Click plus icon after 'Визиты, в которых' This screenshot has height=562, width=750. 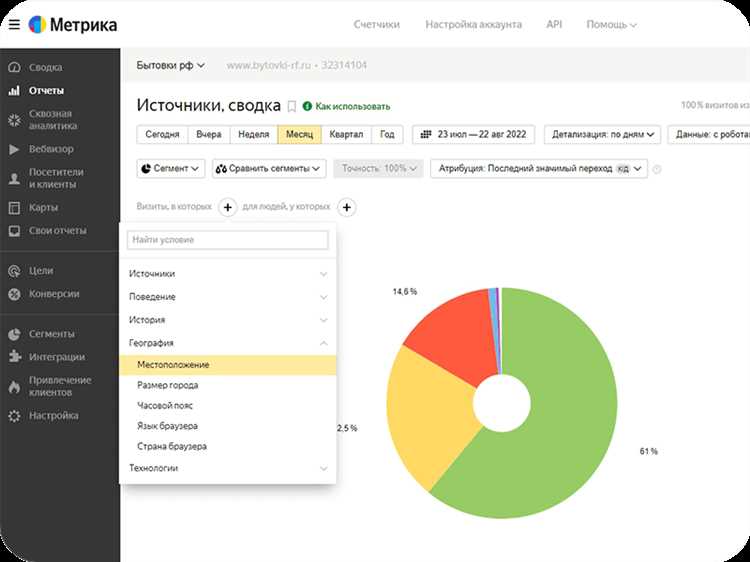pos(227,207)
